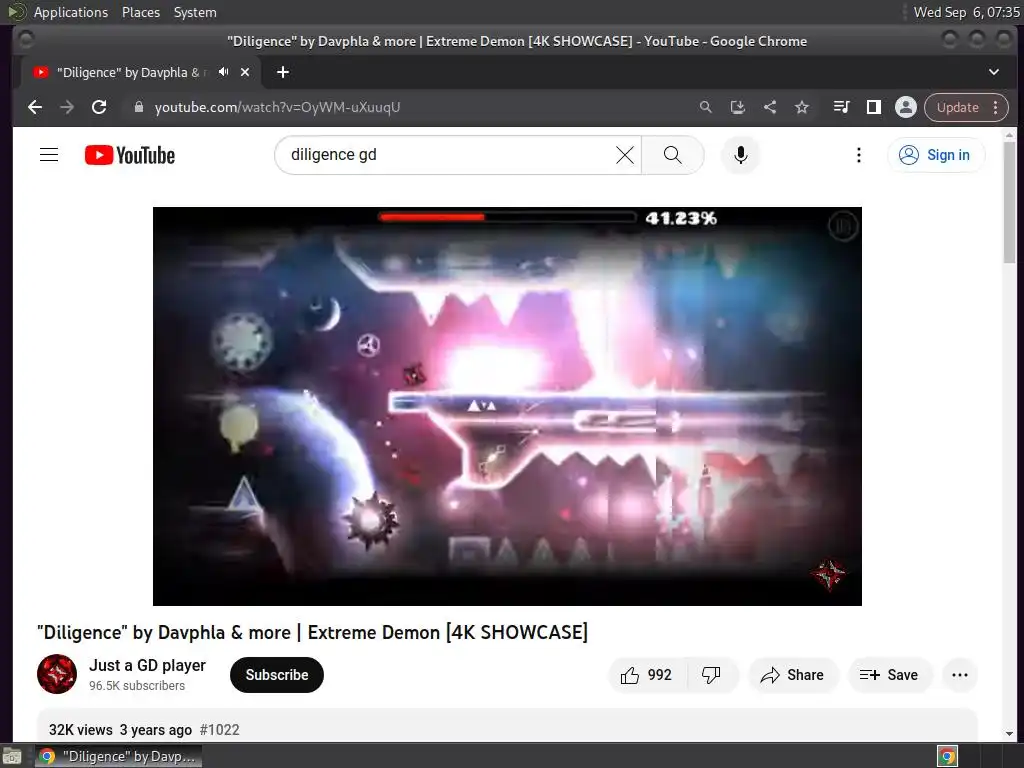This screenshot has width=1024, height=768.
Task: Clear the YouTube search query
Action: coord(625,155)
